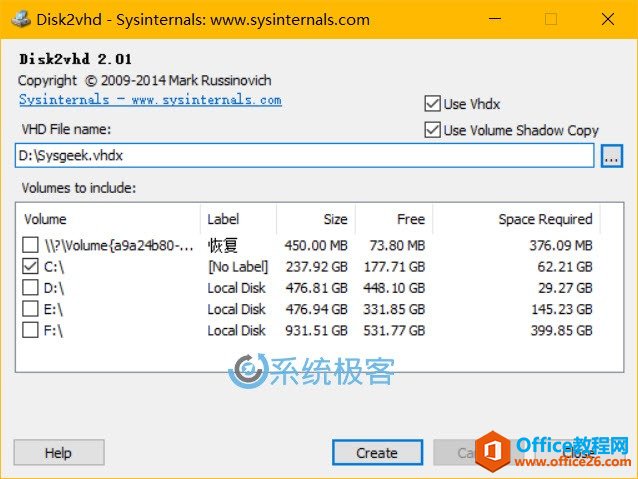Select the 29.27 GB space required cell

click(566, 288)
